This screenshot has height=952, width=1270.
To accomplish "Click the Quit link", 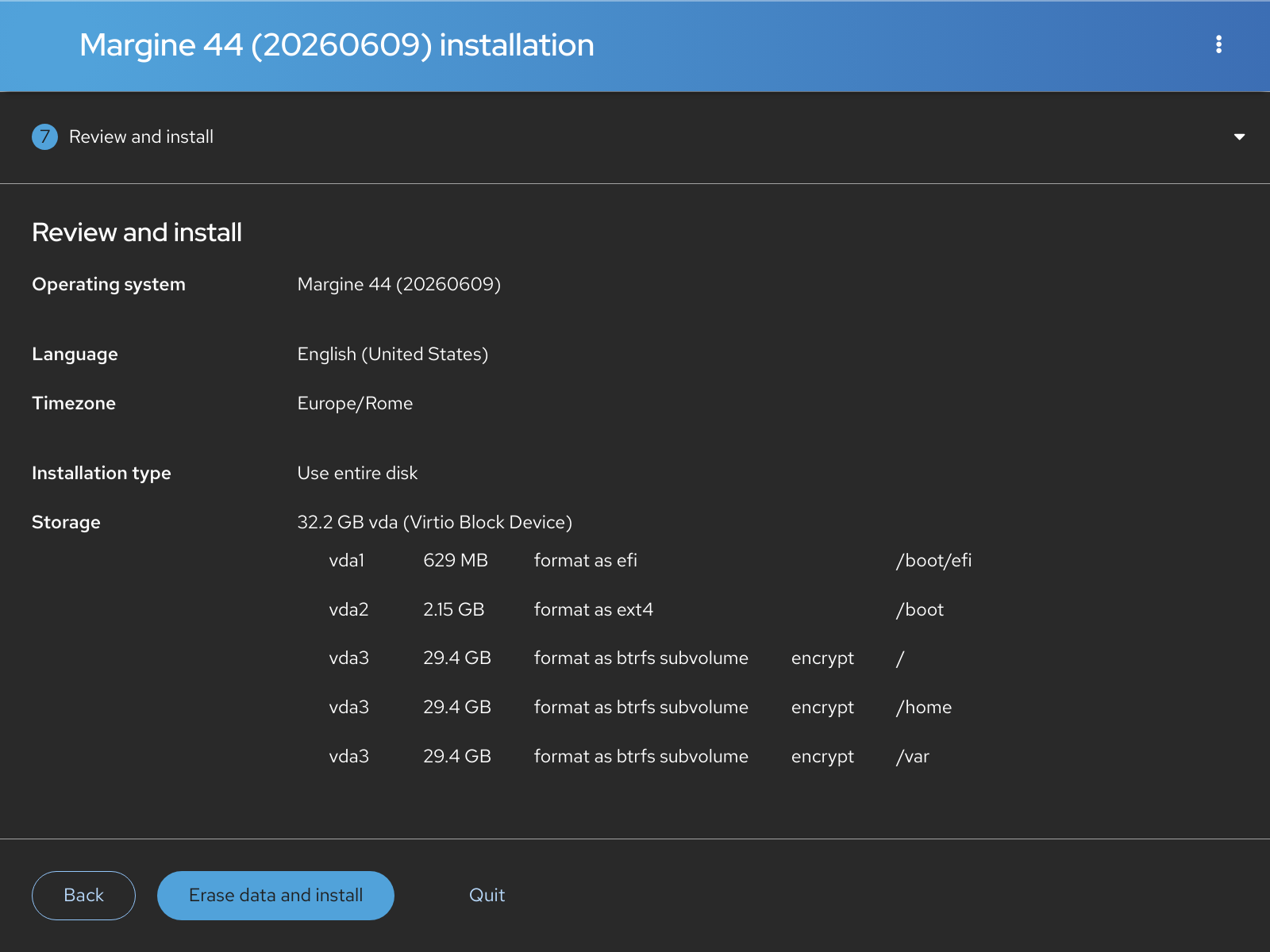I will (x=487, y=896).
